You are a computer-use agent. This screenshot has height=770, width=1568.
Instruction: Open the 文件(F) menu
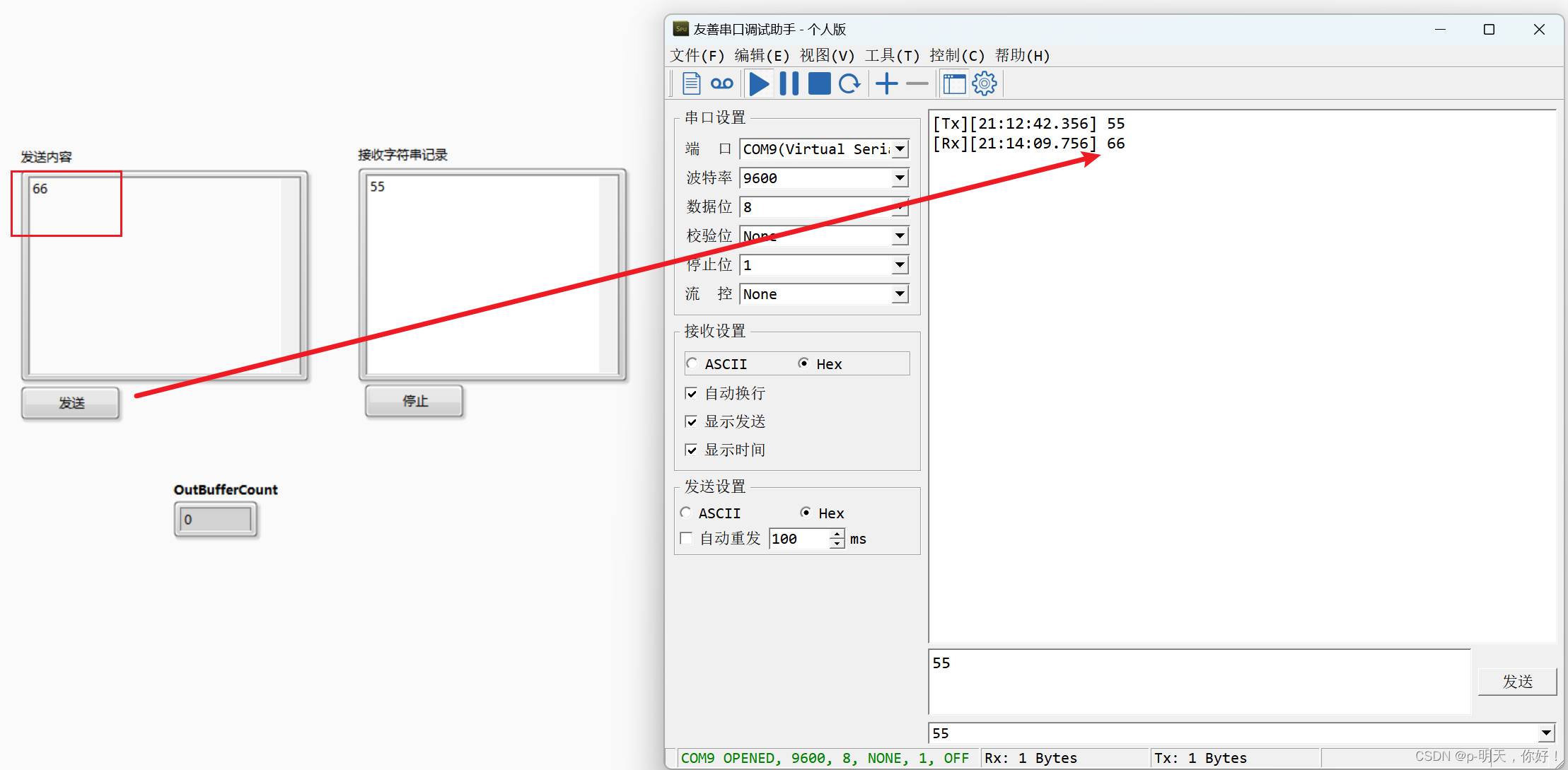[x=697, y=55]
